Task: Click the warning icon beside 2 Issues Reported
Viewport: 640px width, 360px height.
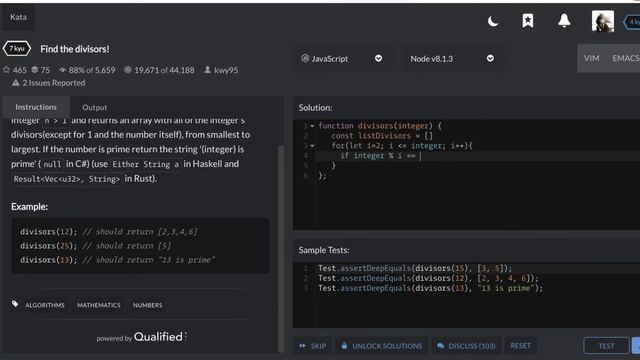Action: pyautogui.click(x=16, y=83)
